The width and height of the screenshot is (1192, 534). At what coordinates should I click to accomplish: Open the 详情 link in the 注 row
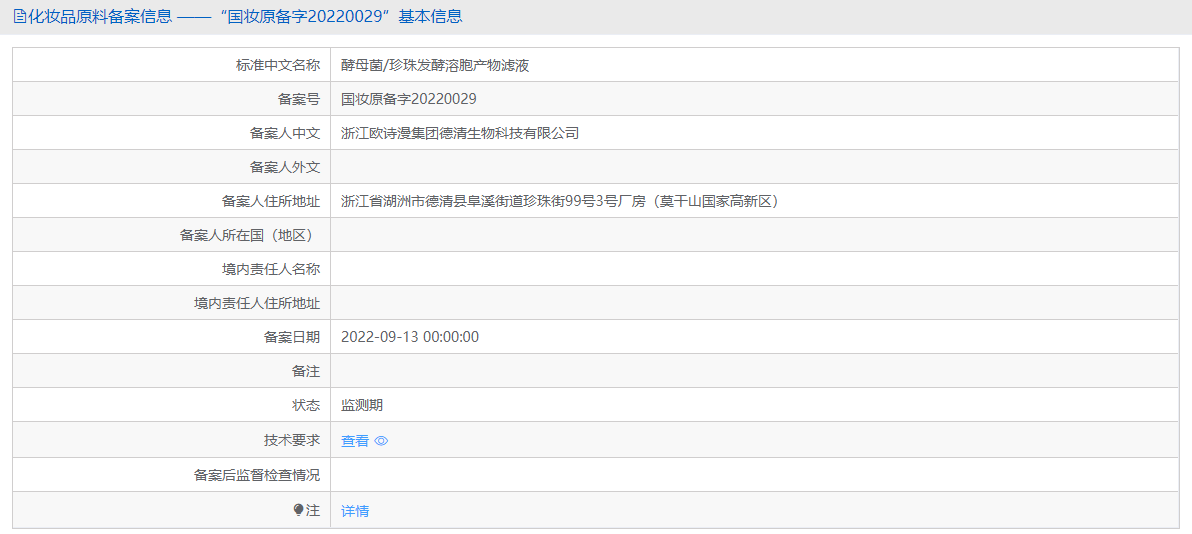(x=355, y=511)
